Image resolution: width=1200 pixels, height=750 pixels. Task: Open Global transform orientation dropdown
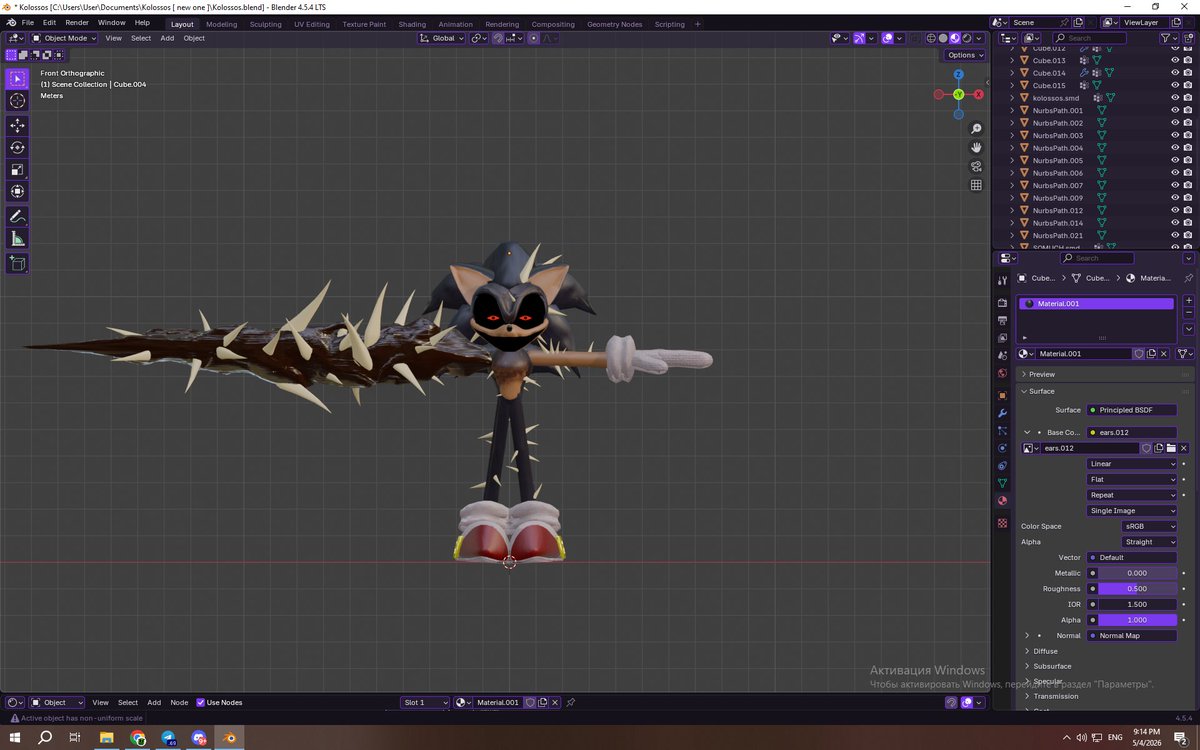coord(441,38)
